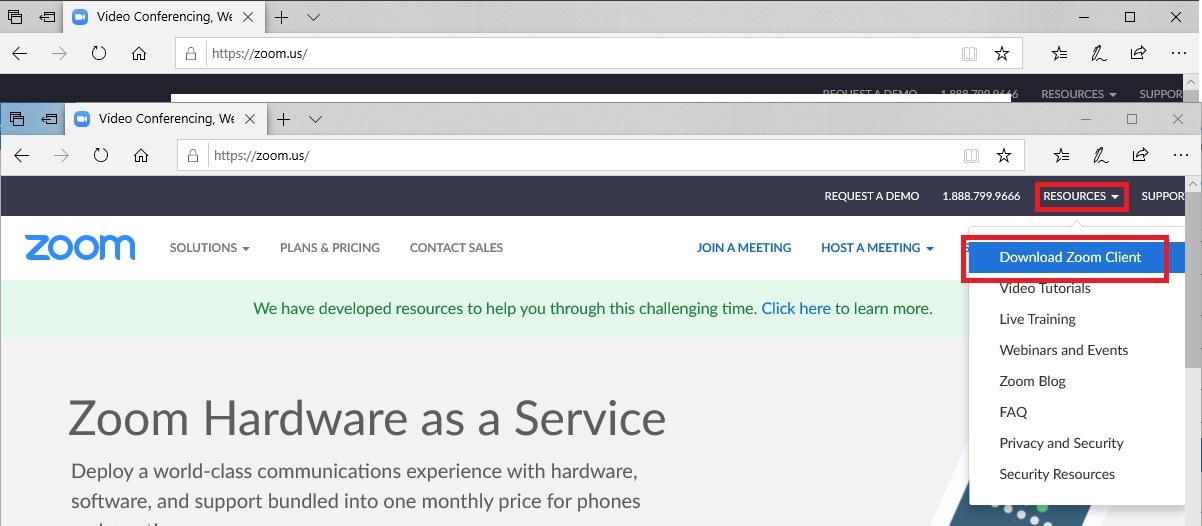Close Video Conferencing tab in front window
This screenshot has height=526, width=1202.
coord(250,119)
